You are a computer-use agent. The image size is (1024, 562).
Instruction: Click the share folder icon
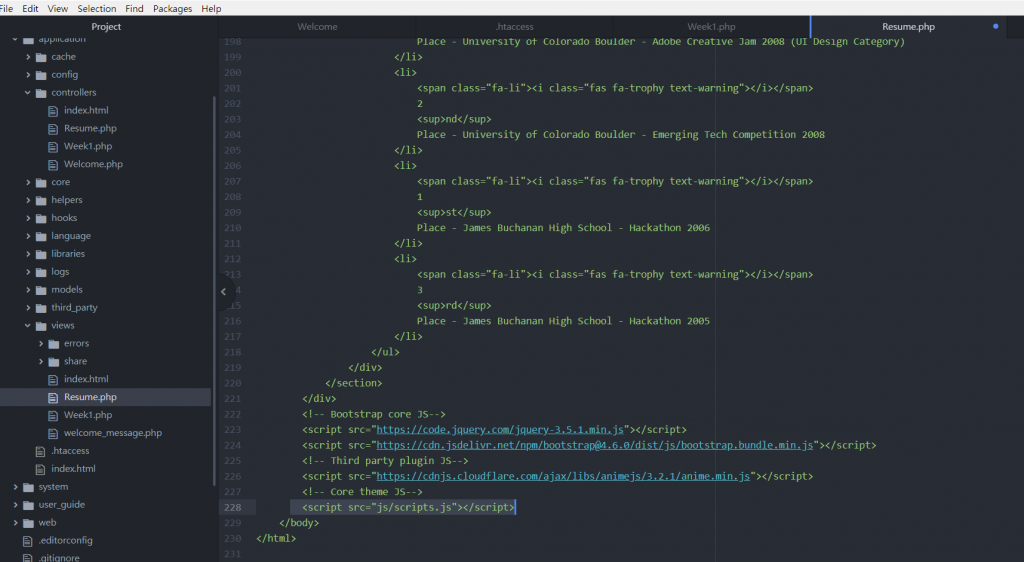coord(54,362)
